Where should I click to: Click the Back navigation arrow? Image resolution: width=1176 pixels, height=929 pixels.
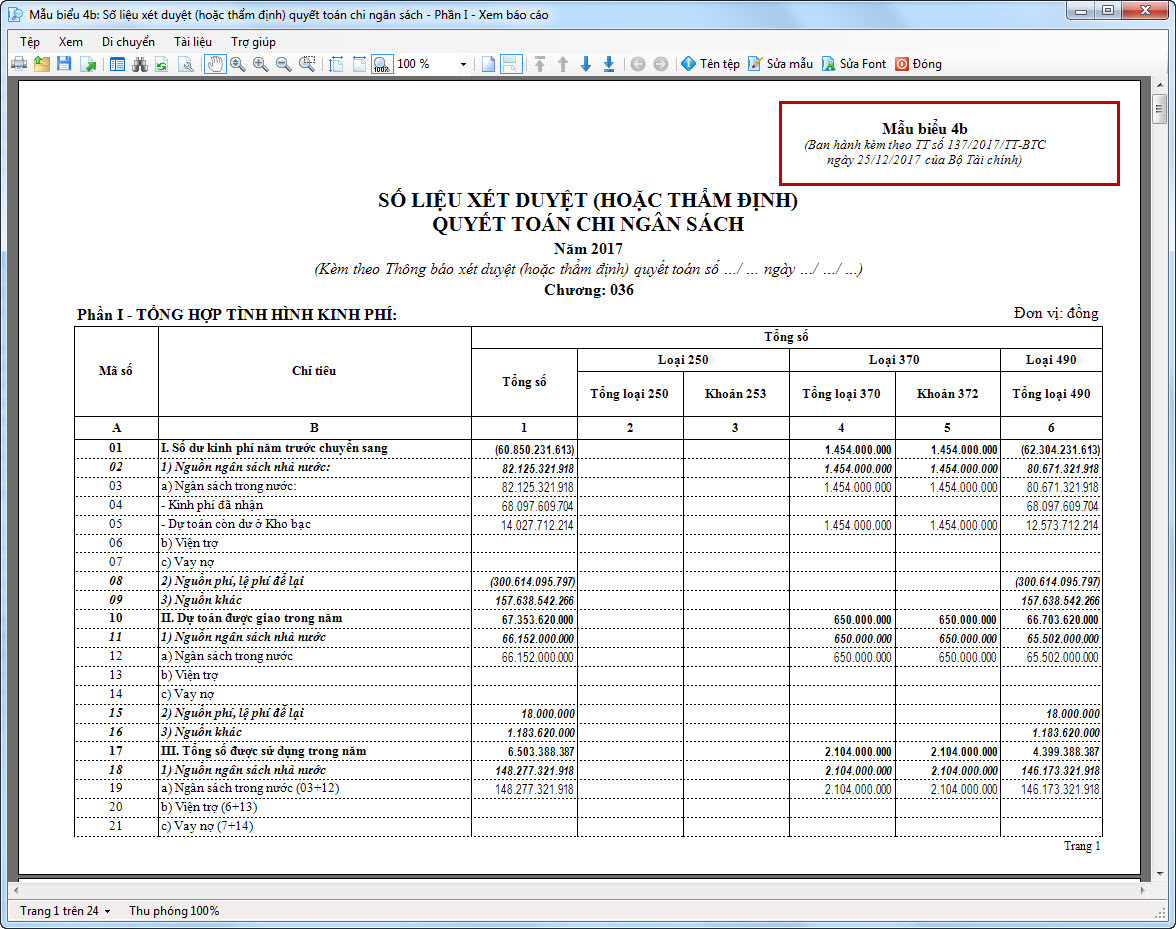pos(638,64)
